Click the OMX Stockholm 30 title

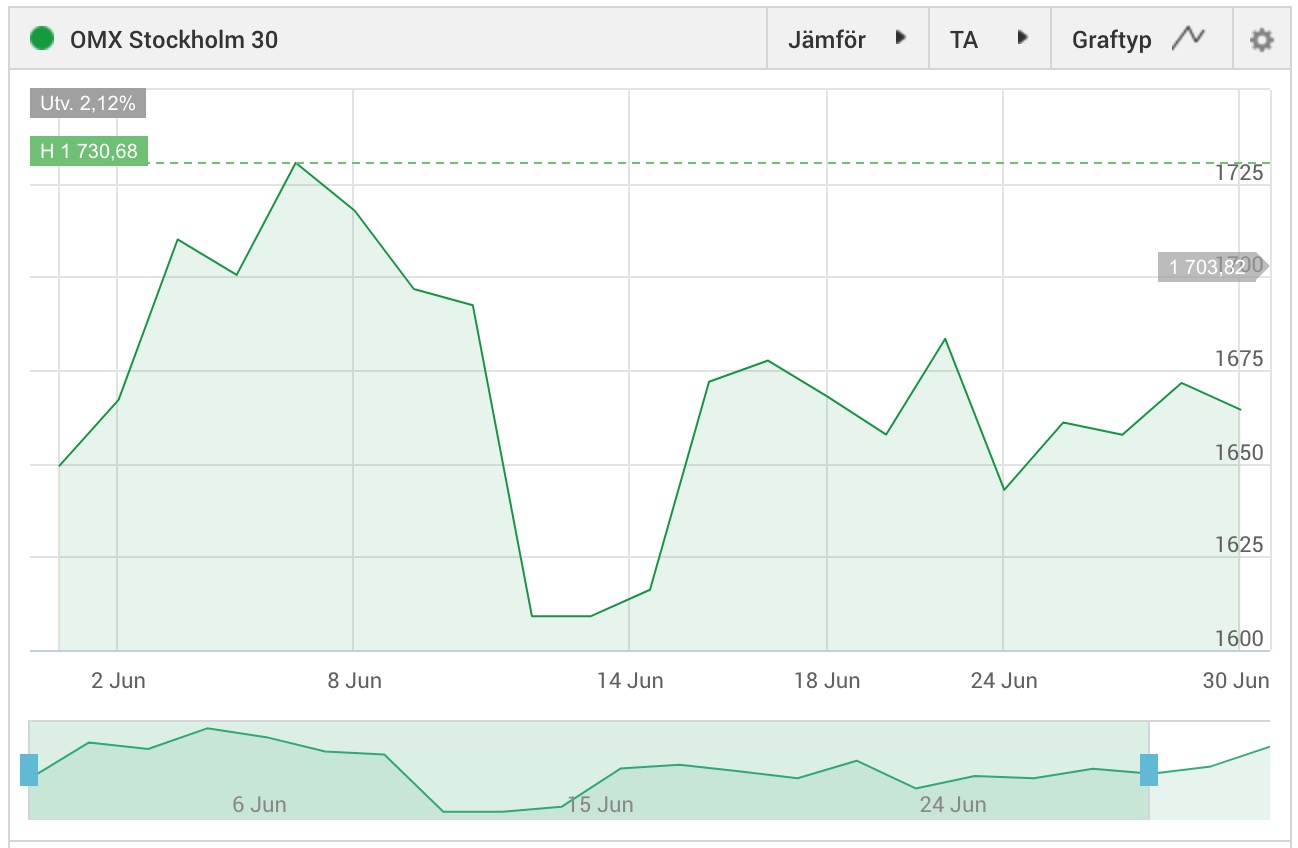point(174,40)
